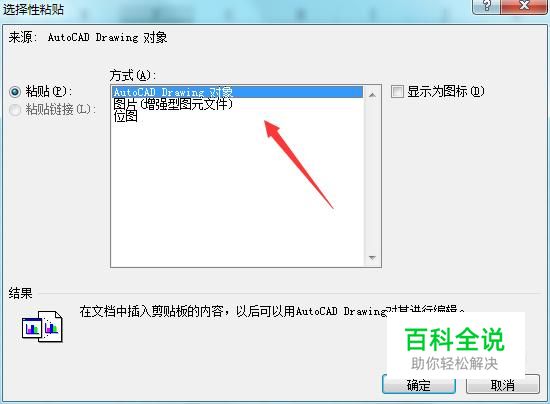550x404 pixels.
Task: Click the list scrollbar down arrow
Action: pos(373,258)
